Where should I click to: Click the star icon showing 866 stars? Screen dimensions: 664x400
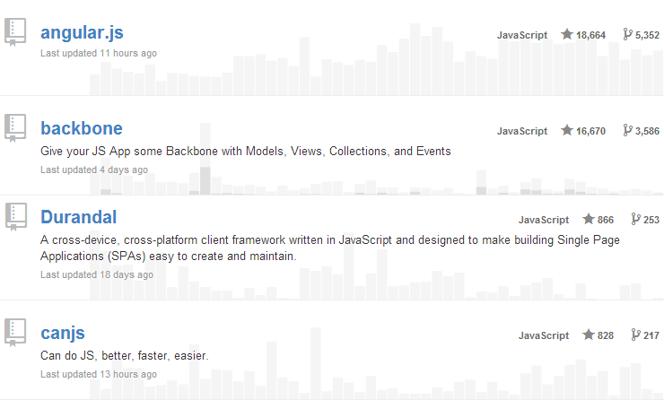coord(588,219)
